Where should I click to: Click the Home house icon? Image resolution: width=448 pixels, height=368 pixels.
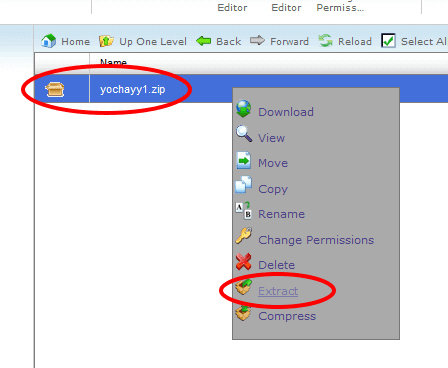(x=48, y=41)
